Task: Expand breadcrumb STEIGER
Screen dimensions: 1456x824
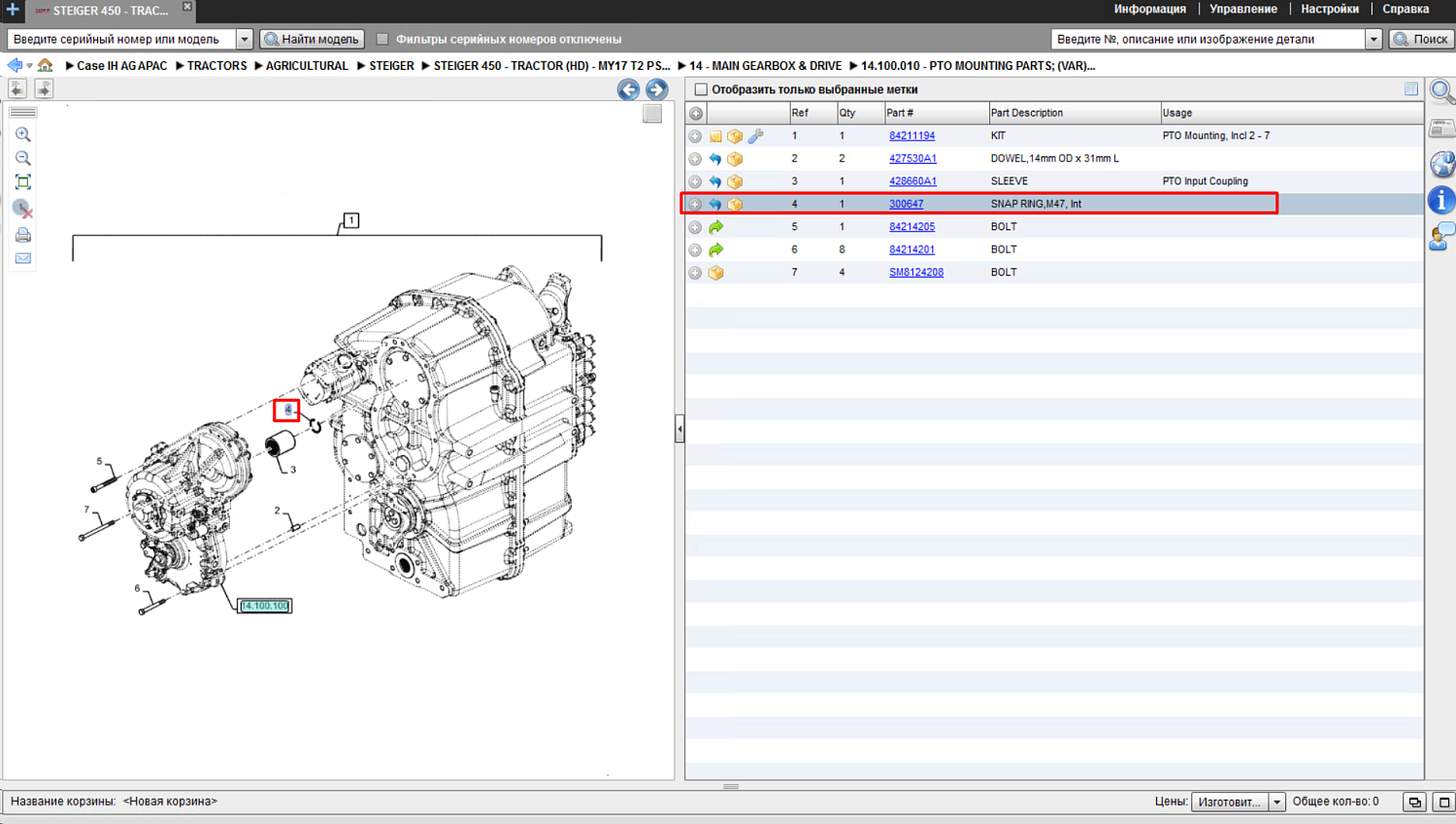Action: pos(361,65)
